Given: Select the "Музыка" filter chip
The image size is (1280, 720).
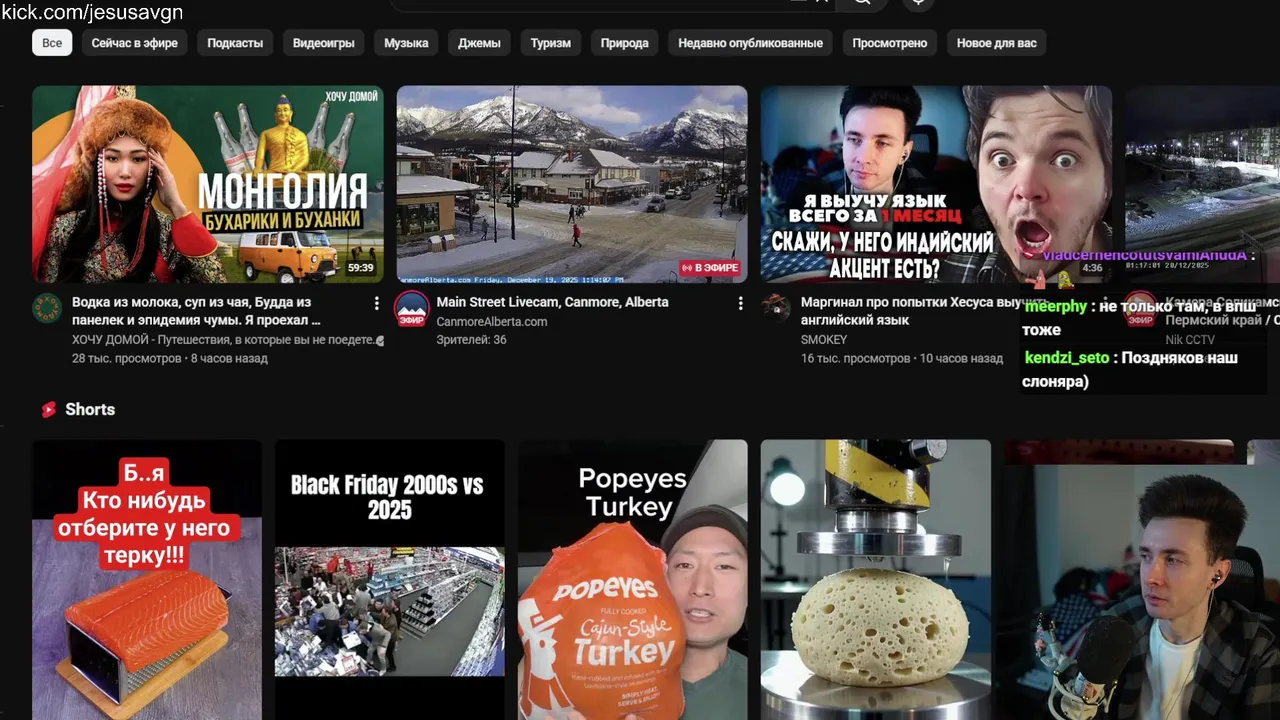Looking at the screenshot, I should (x=406, y=43).
